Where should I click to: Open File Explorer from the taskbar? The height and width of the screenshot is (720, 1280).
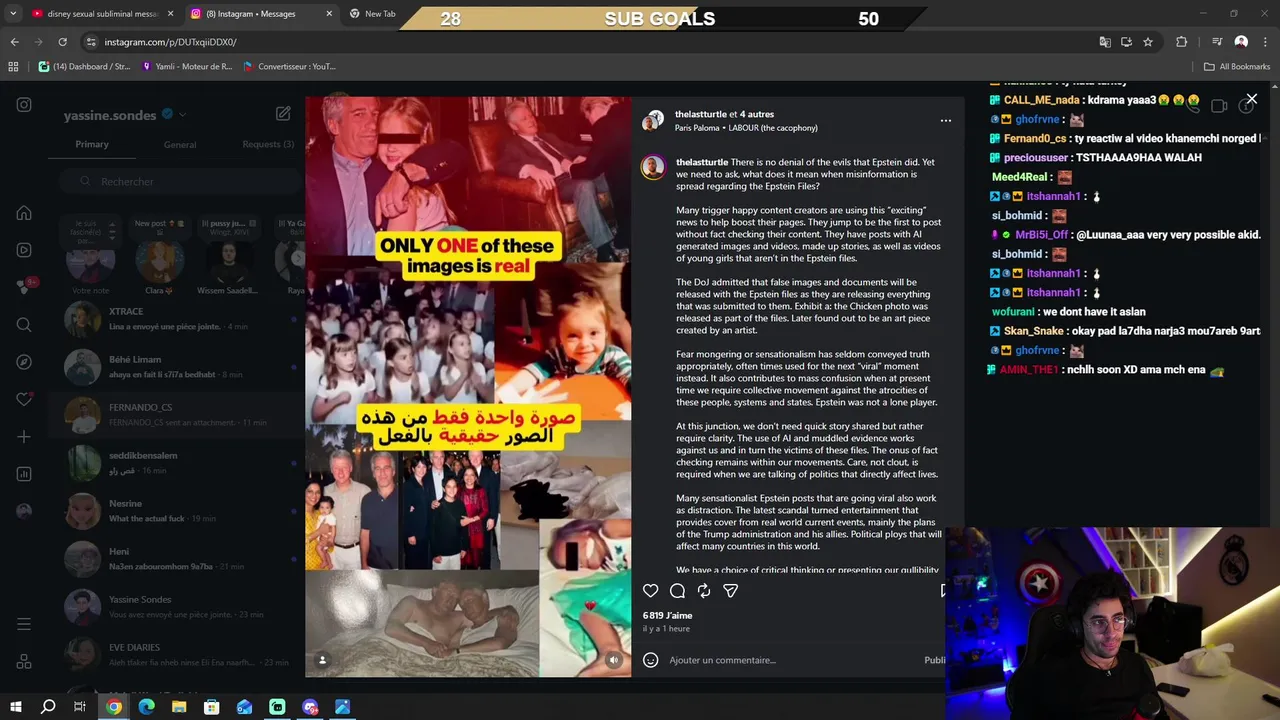point(179,707)
